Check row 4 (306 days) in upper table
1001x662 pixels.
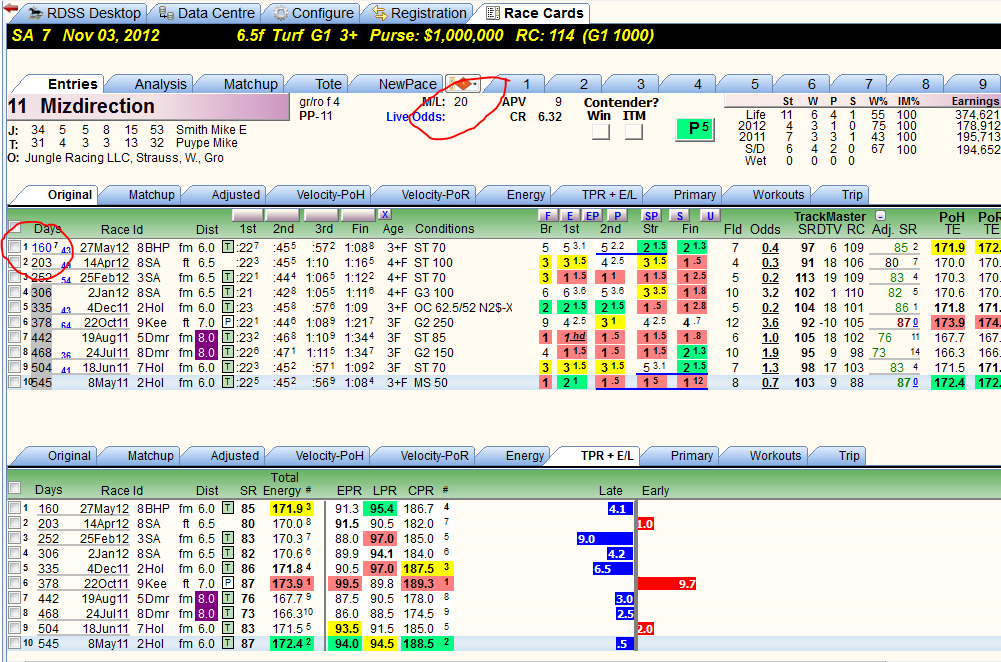[15, 292]
